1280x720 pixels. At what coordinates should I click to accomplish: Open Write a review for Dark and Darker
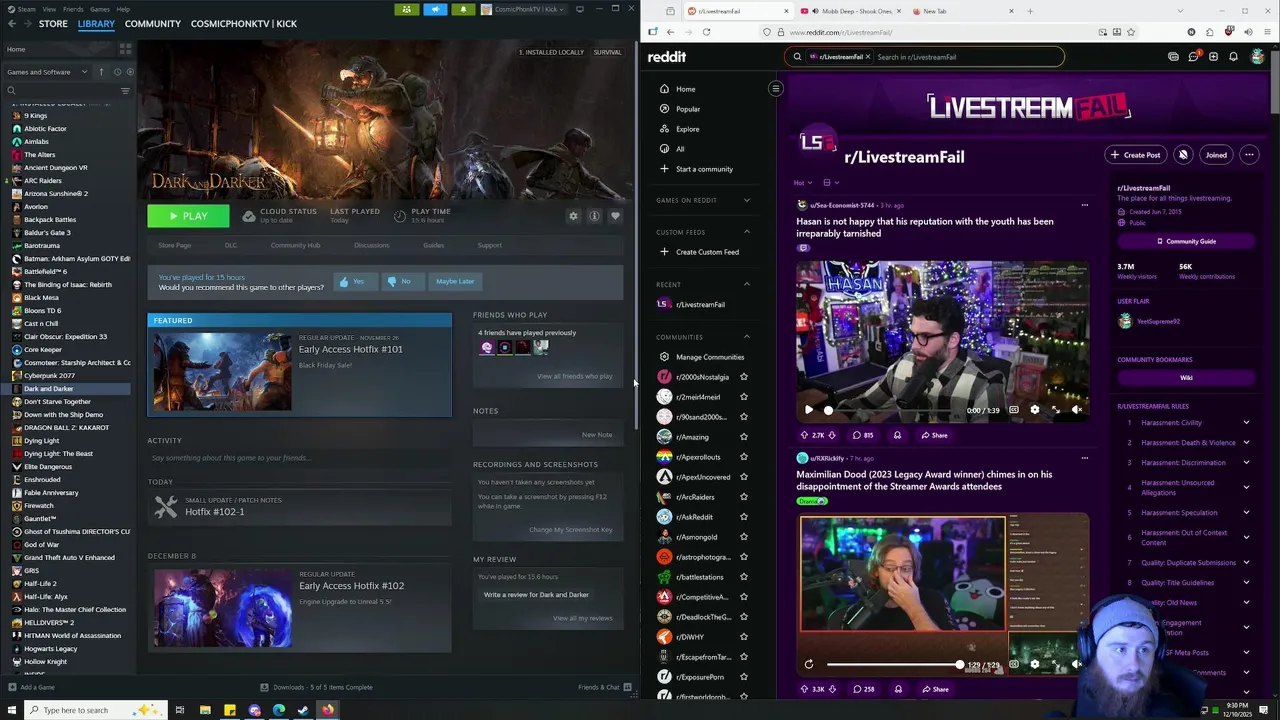[536, 595]
